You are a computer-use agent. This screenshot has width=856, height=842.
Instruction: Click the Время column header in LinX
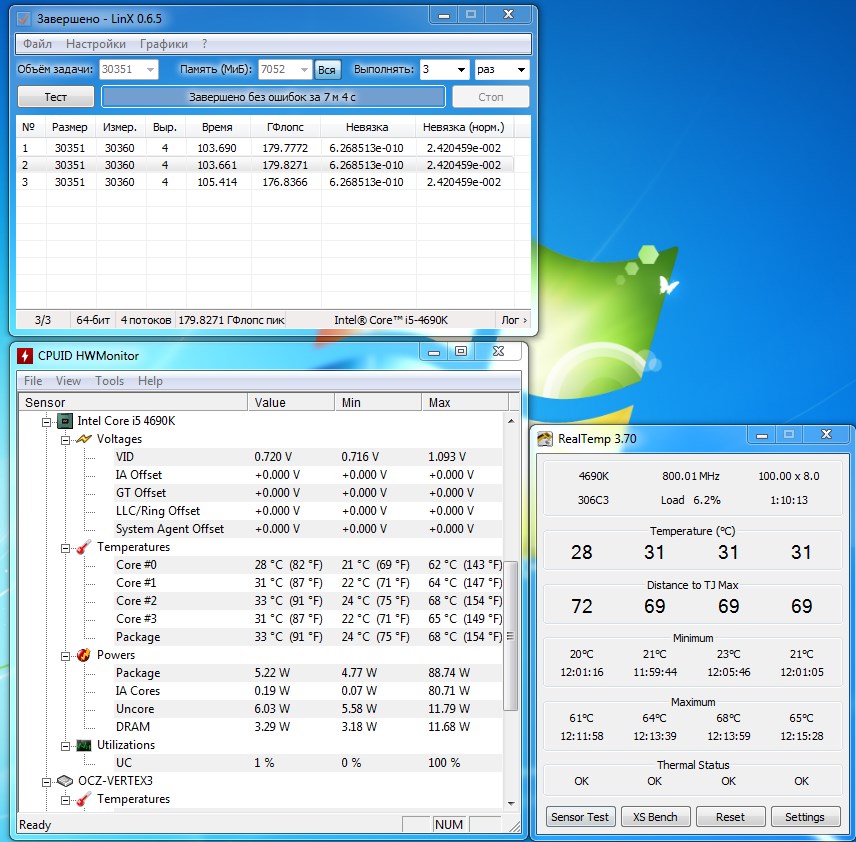click(x=217, y=127)
